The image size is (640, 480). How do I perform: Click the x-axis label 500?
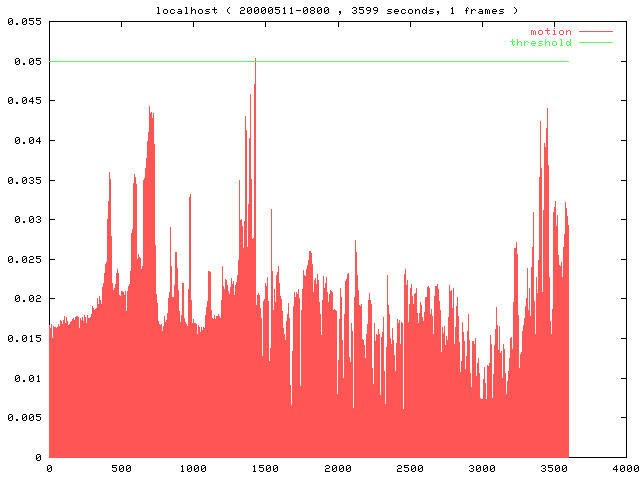121,468
